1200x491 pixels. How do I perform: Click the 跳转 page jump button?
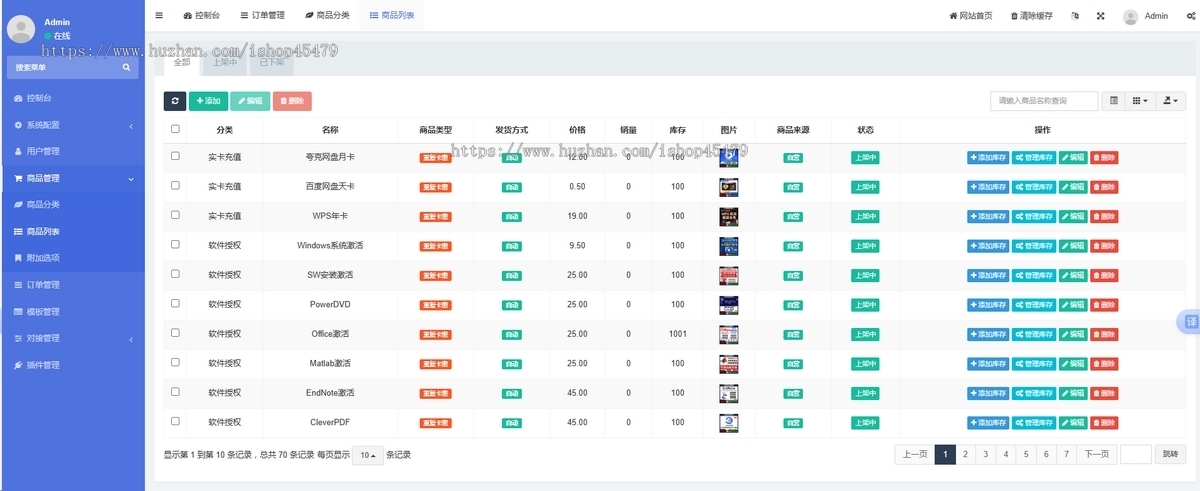pos(1171,454)
